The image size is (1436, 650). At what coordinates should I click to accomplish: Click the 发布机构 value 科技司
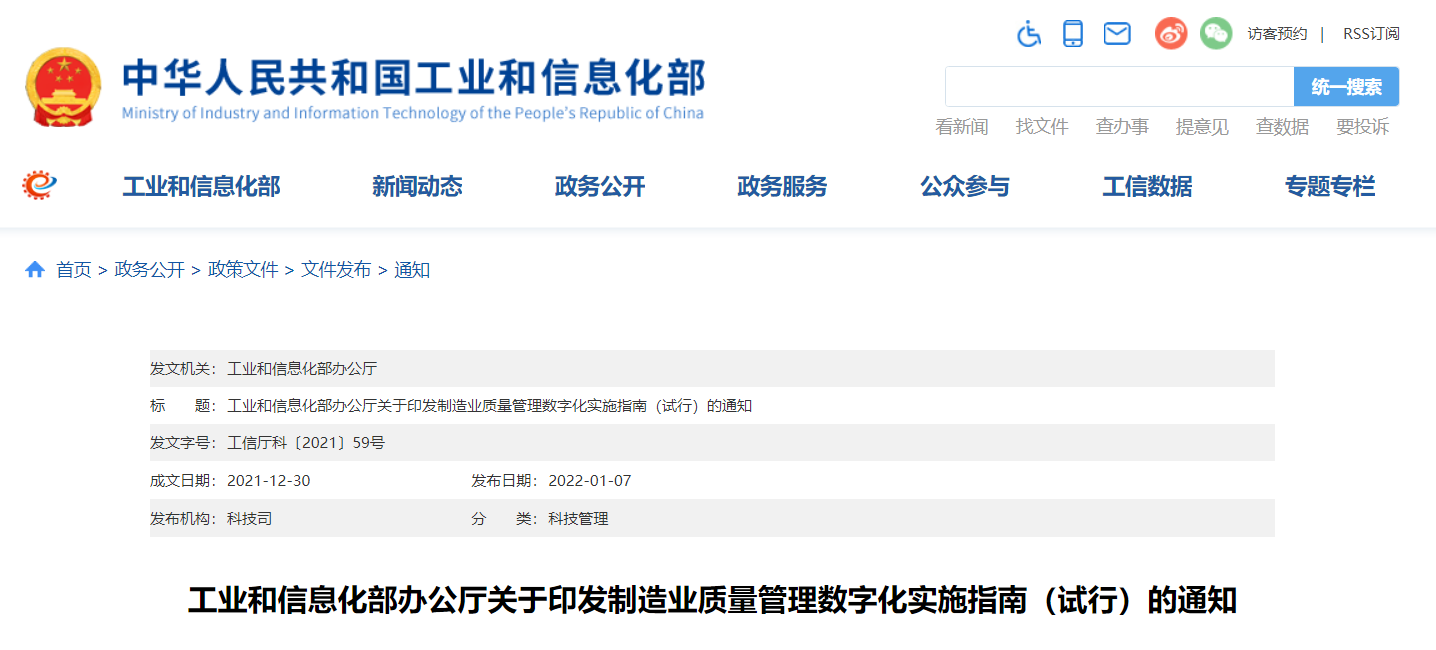pos(249,519)
